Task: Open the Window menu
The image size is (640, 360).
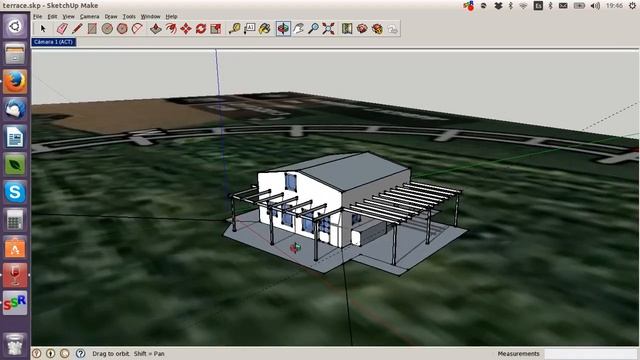Action: [x=150, y=17]
